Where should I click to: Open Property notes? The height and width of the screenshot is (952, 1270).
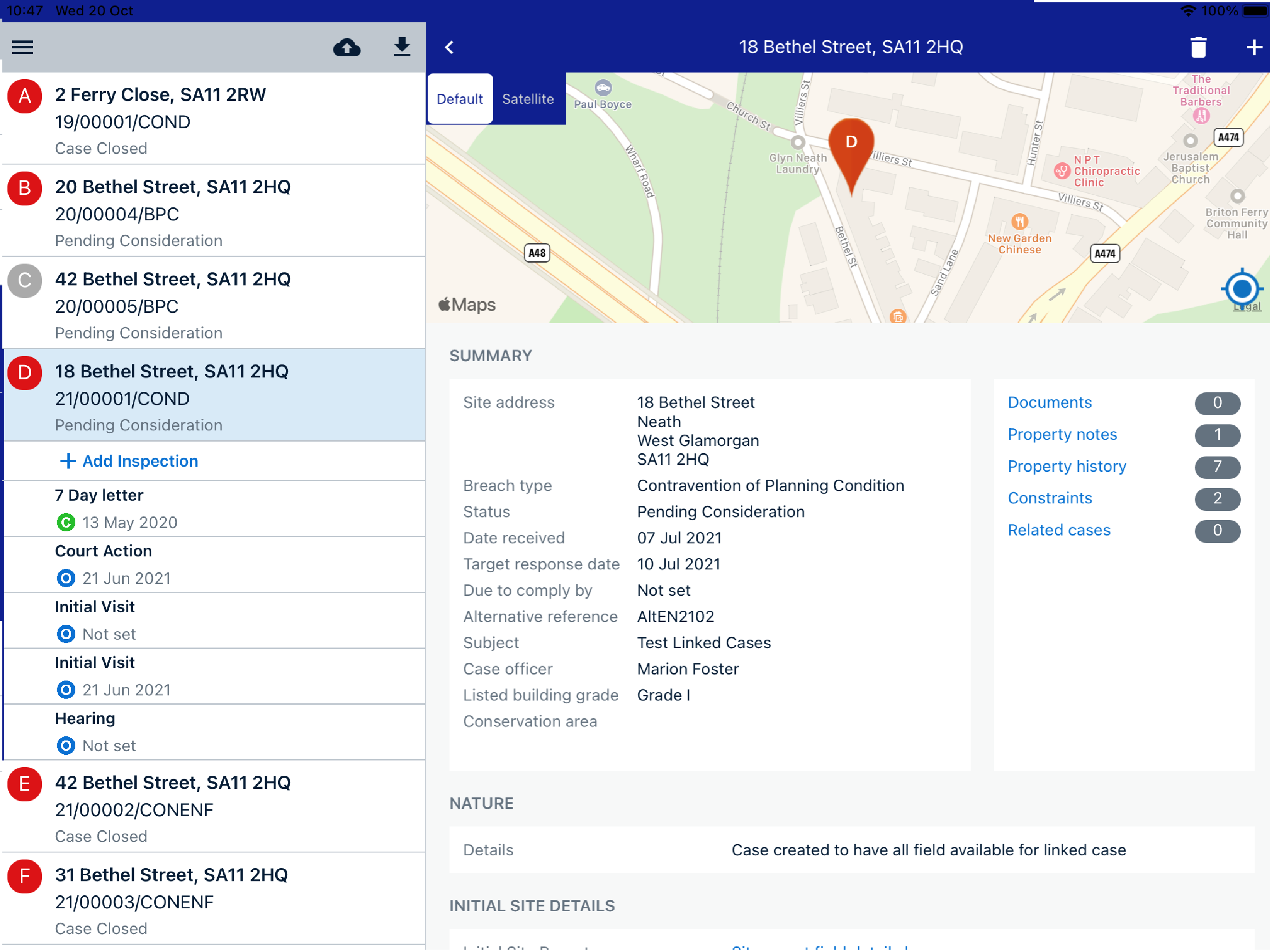(1062, 435)
